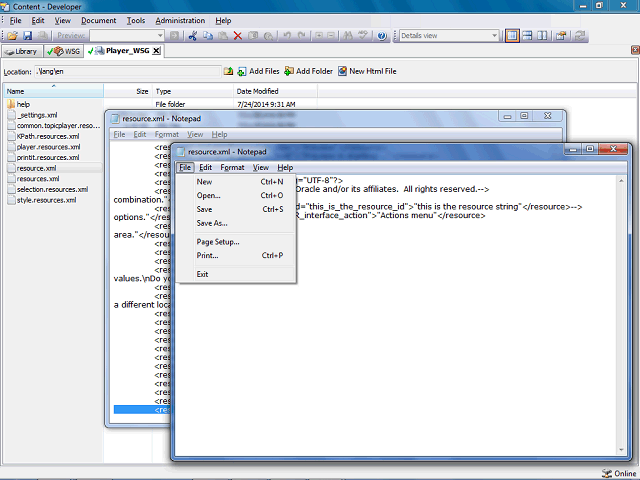Click the Print toolbar icon
Image resolution: width=640 pixels, height=480 pixels.
[x=42, y=36]
